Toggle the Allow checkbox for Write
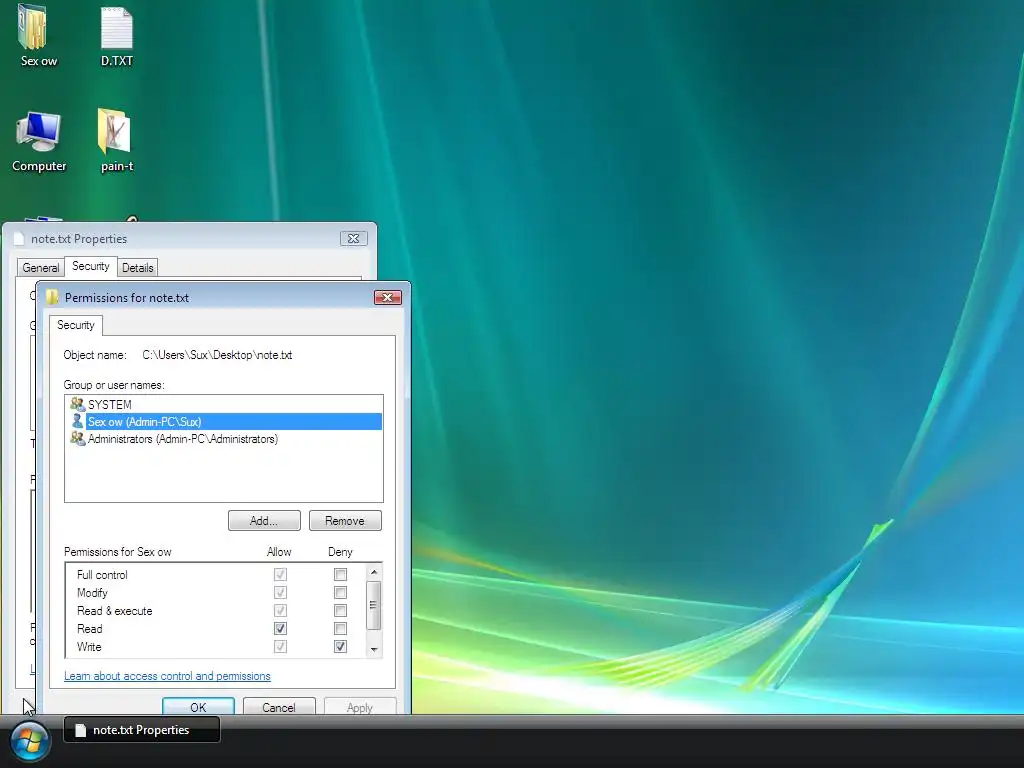Image resolution: width=1024 pixels, height=768 pixels. 280,647
